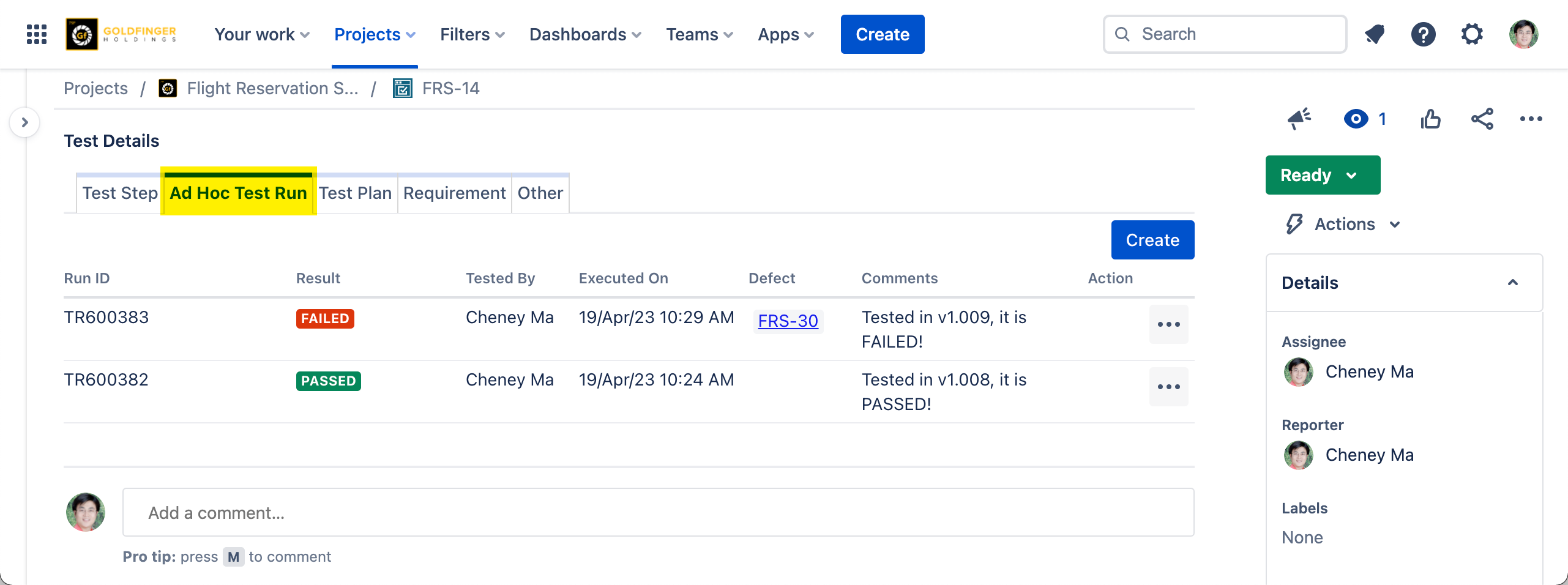This screenshot has width=1568, height=585.
Task: Collapse the Details panel
Action: point(1512,283)
